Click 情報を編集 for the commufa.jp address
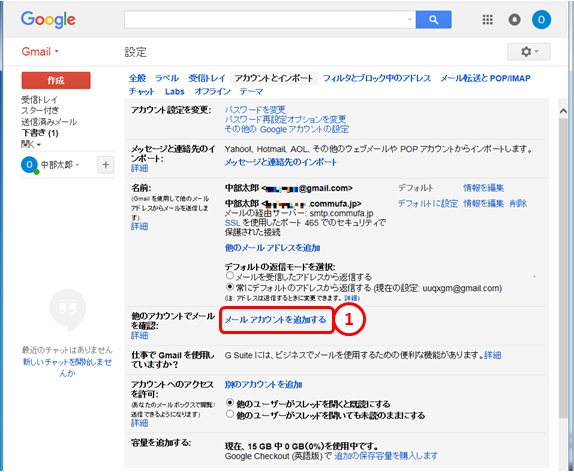This screenshot has height=472, width=574. pyautogui.click(x=484, y=204)
